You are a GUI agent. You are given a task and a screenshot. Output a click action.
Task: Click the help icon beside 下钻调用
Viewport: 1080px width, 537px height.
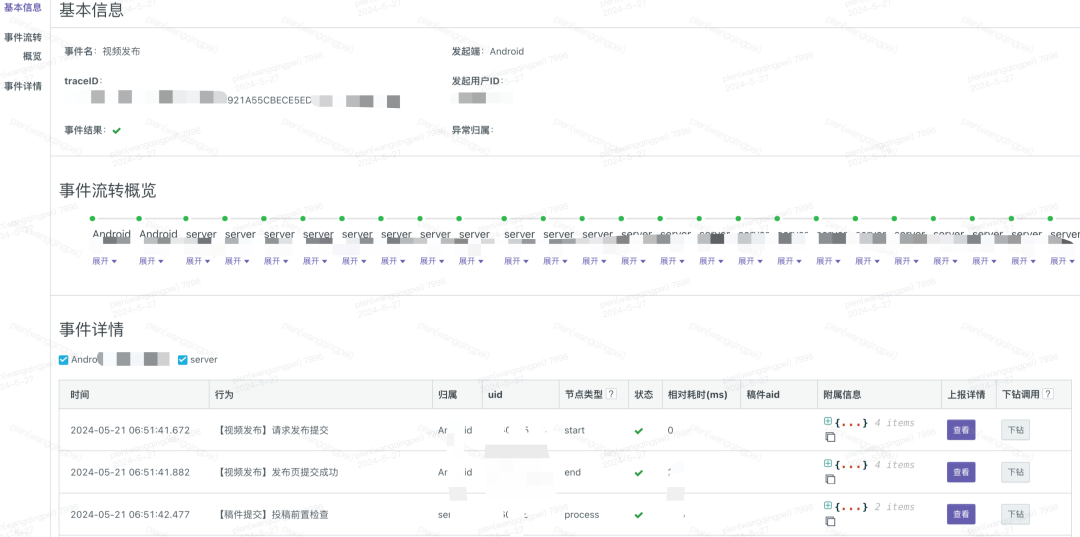coord(1048,394)
